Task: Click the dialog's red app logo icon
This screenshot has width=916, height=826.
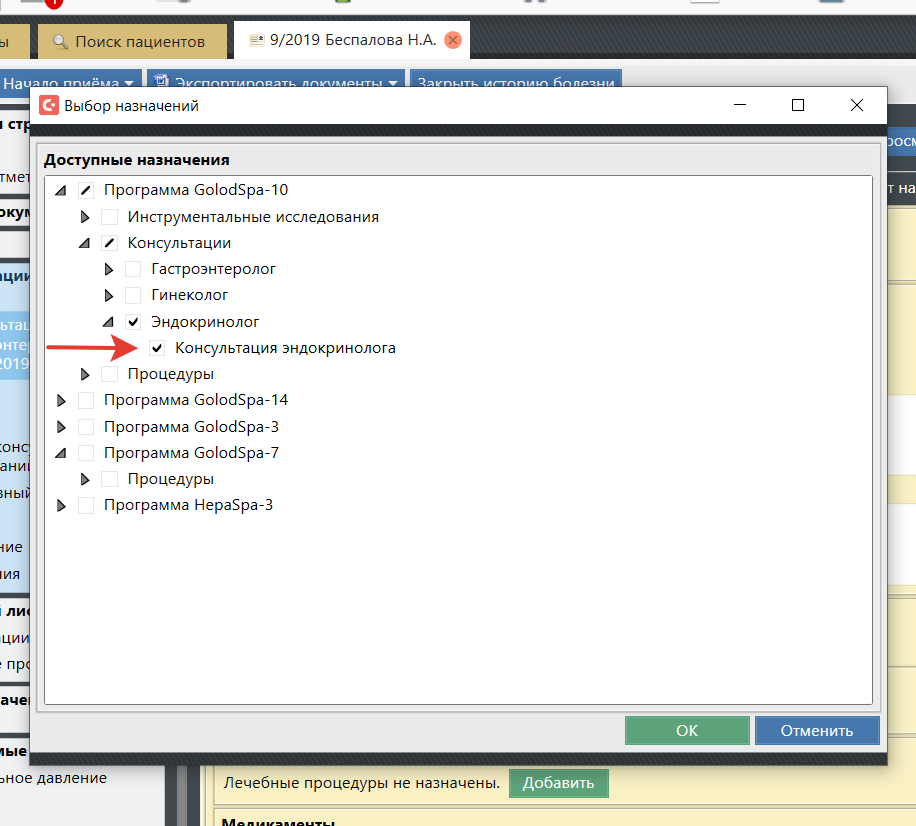Action: coord(48,105)
